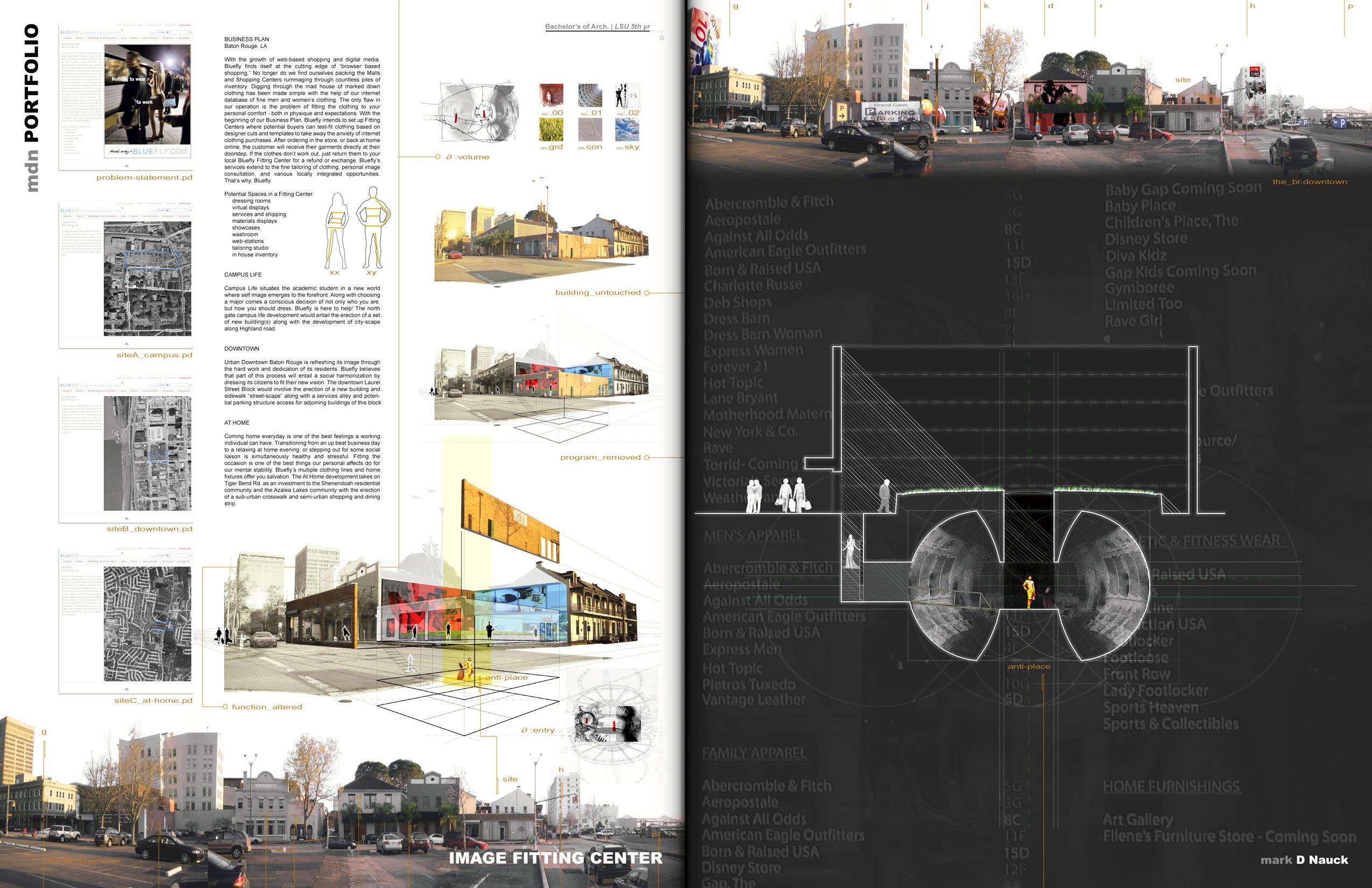Click the 'siteC_at-home.pd' caption
1372x888 pixels.
(153, 701)
